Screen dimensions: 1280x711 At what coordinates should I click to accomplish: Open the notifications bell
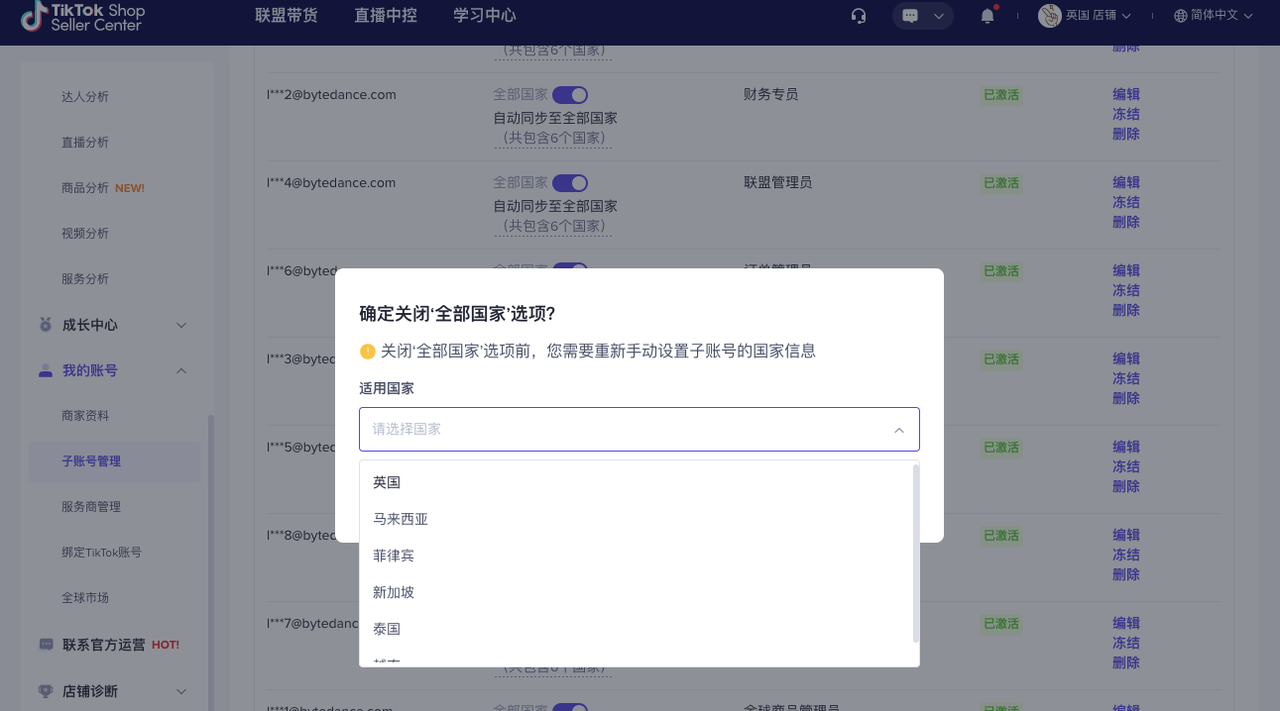[988, 16]
